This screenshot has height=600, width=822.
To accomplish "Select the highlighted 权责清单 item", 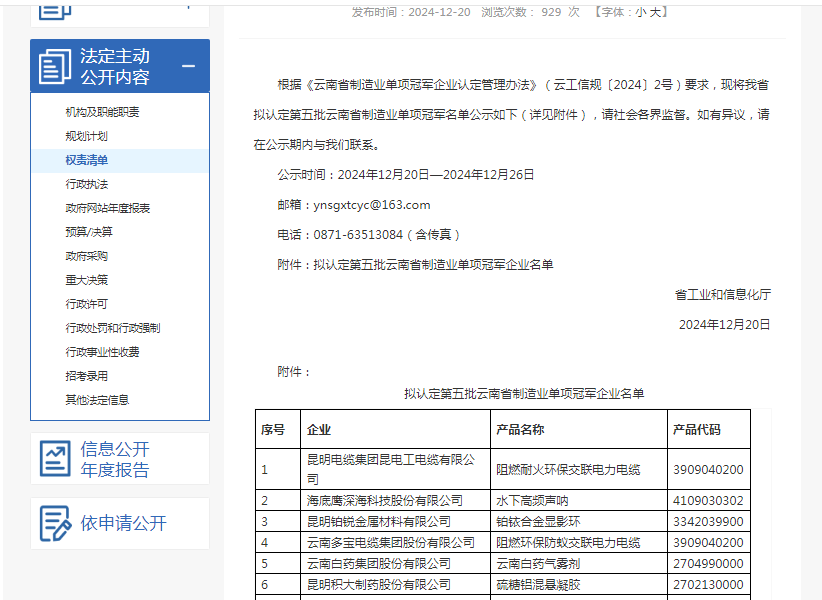I will 87,160.
